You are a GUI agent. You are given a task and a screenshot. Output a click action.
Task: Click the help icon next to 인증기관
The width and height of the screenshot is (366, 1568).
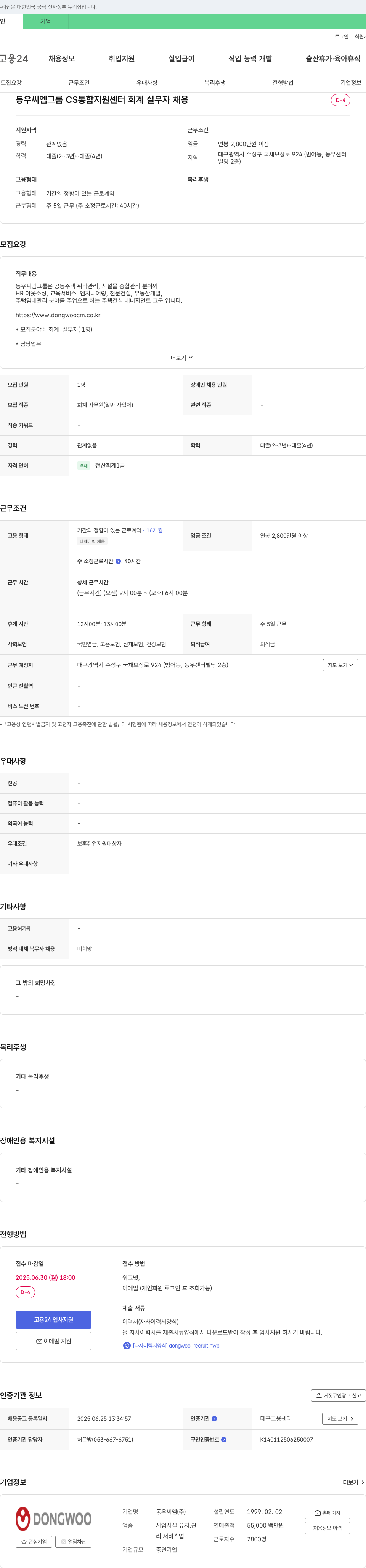coord(214,1418)
